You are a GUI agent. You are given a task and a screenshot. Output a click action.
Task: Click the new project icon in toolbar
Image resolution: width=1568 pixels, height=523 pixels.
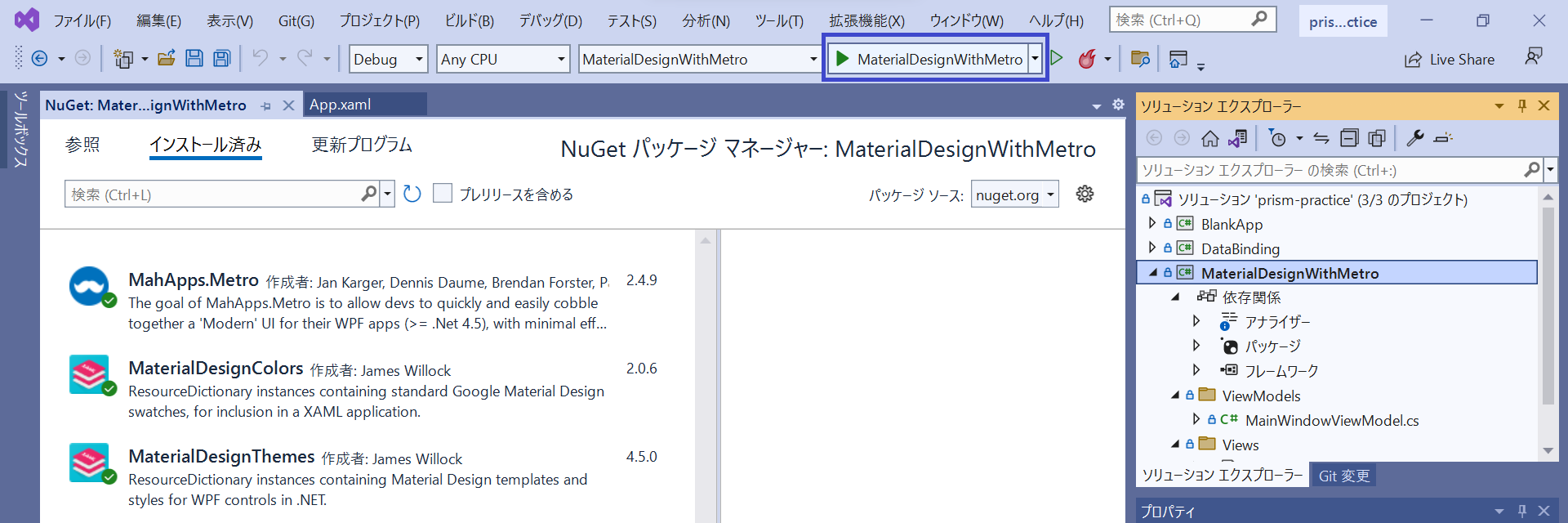click(123, 59)
